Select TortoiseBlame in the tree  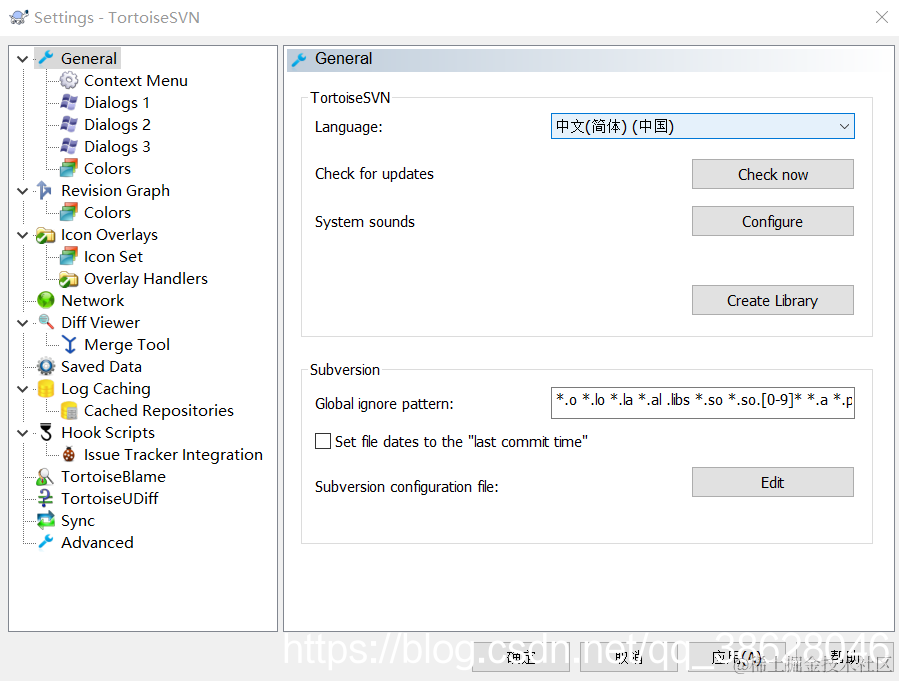[x=114, y=476]
